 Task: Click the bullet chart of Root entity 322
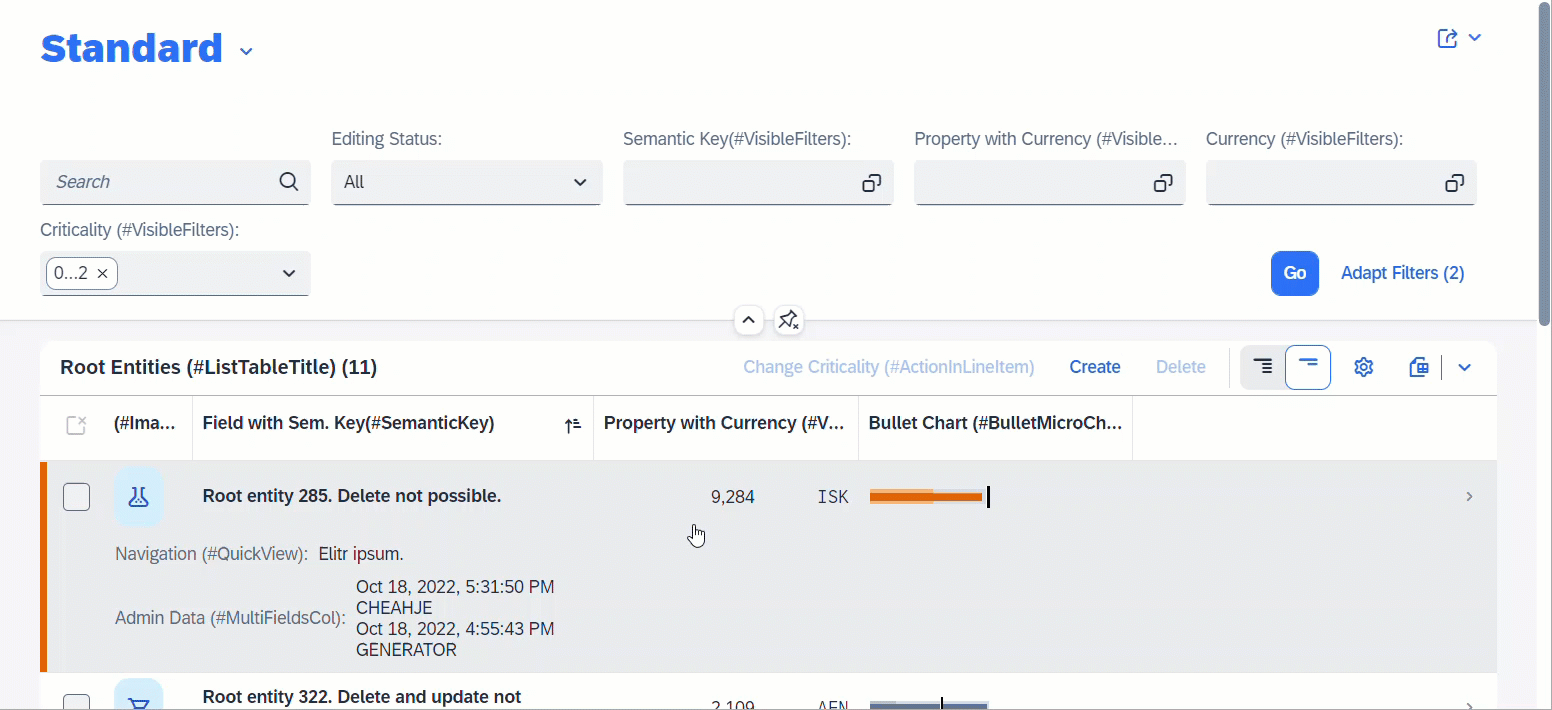point(929,705)
